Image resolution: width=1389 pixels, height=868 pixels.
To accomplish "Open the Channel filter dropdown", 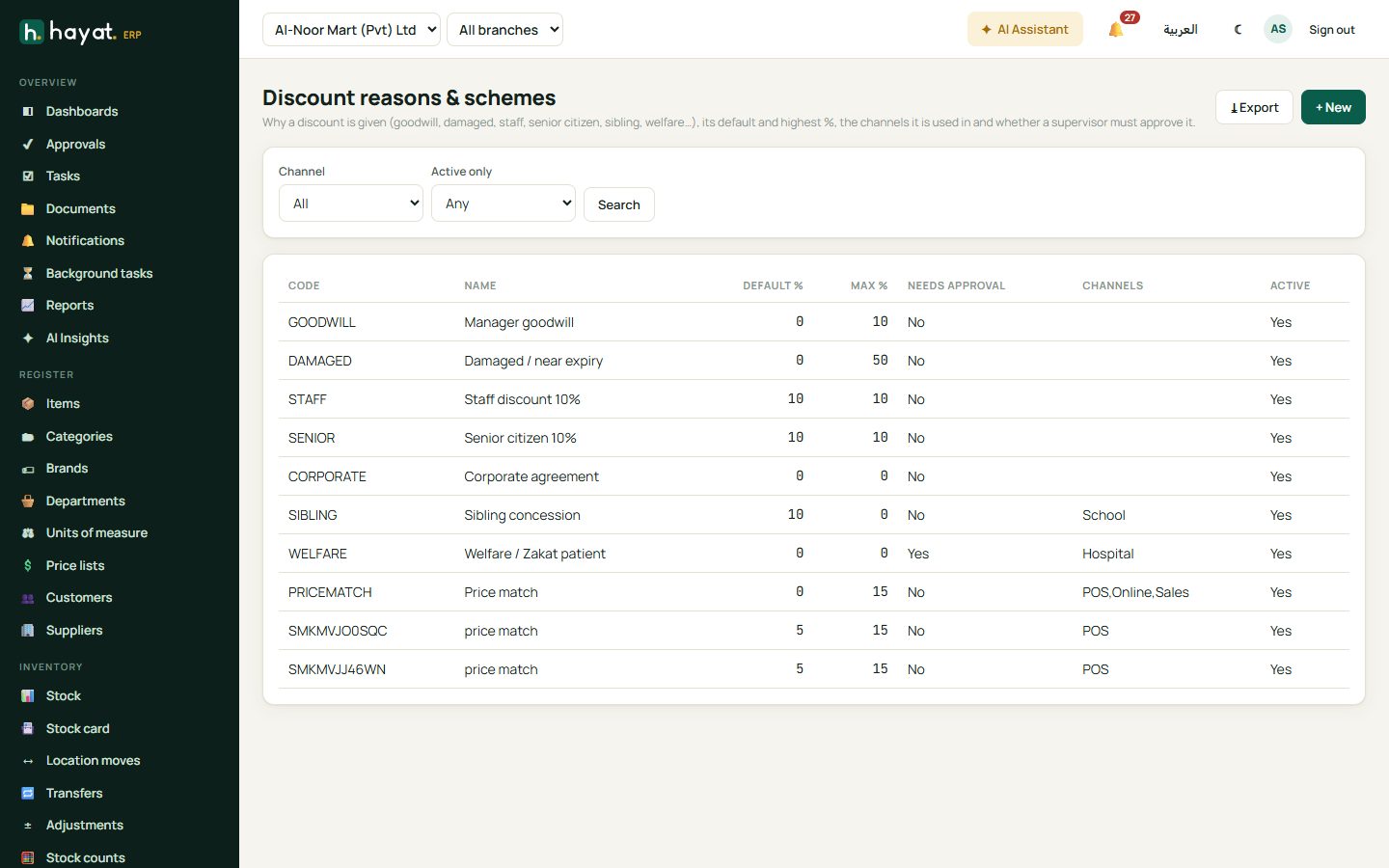I will click(351, 203).
